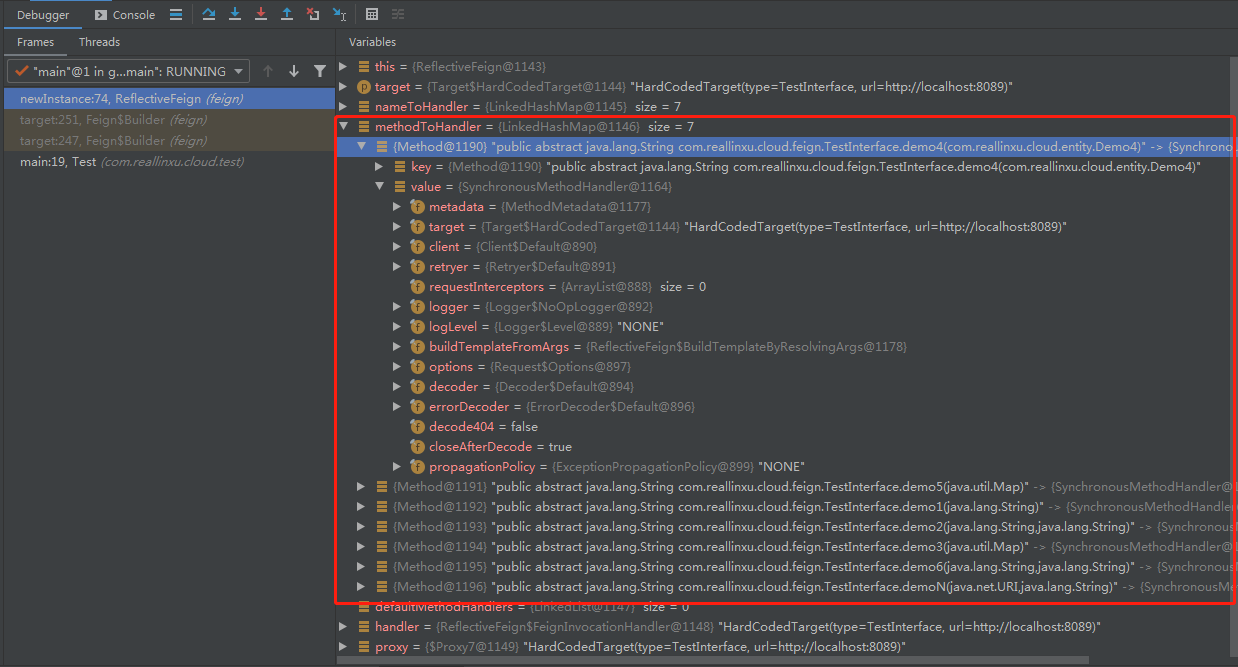Expand the nameToHandler node
The width and height of the screenshot is (1238, 667).
pos(343,107)
